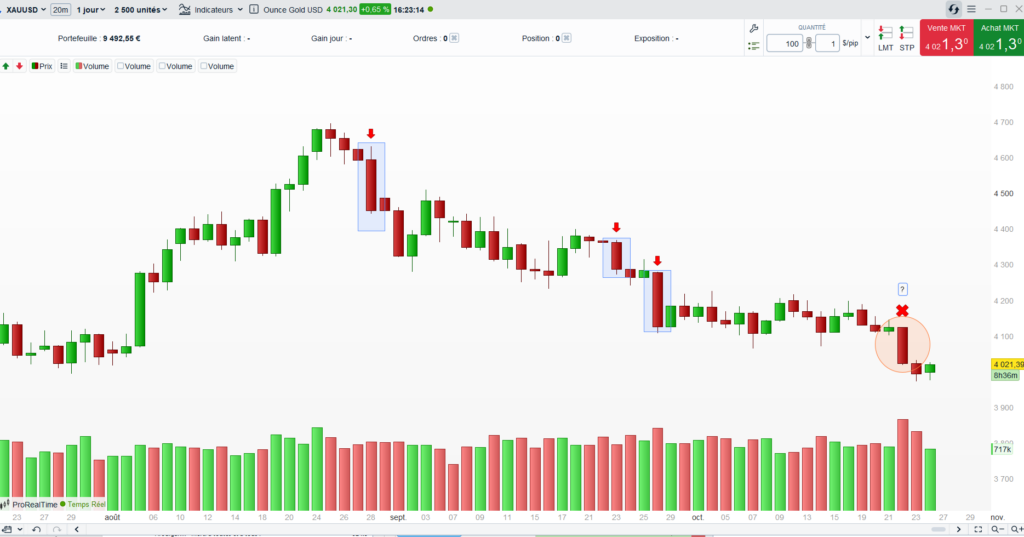
Task: Click the save/print icon in bottom bar
Action: 7,529
